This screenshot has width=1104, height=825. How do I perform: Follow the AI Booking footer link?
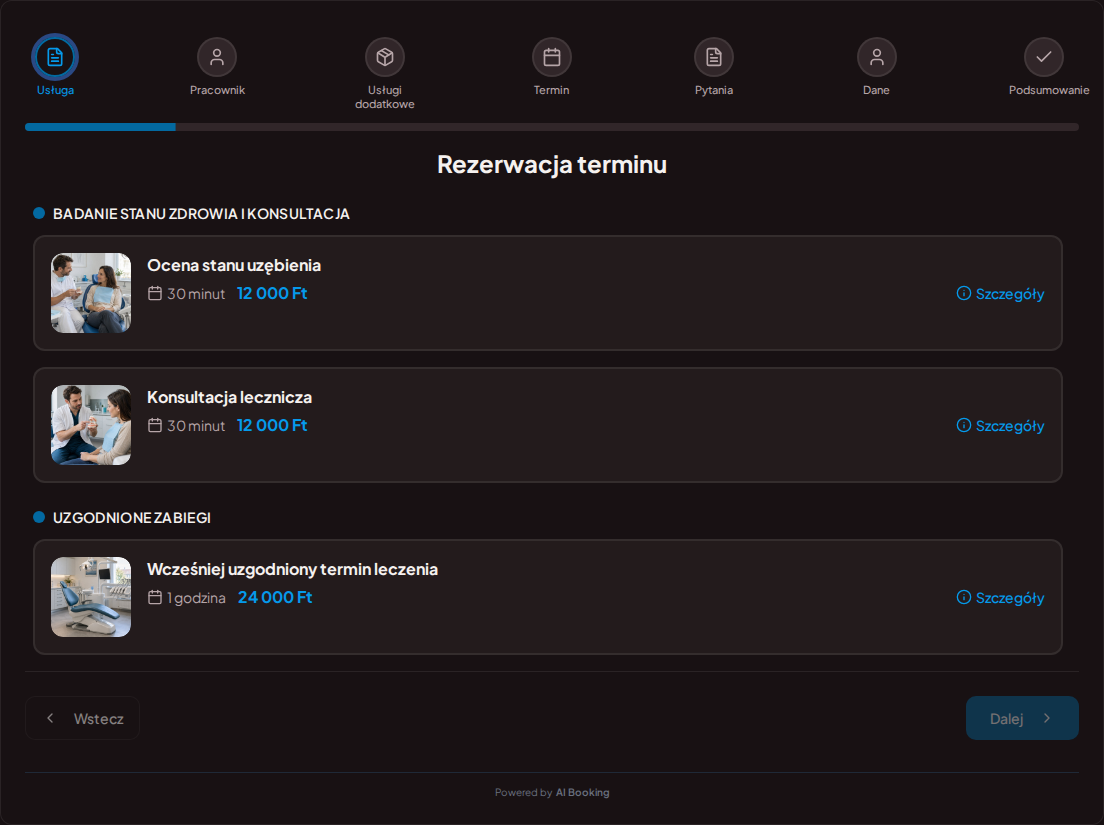[x=583, y=793]
